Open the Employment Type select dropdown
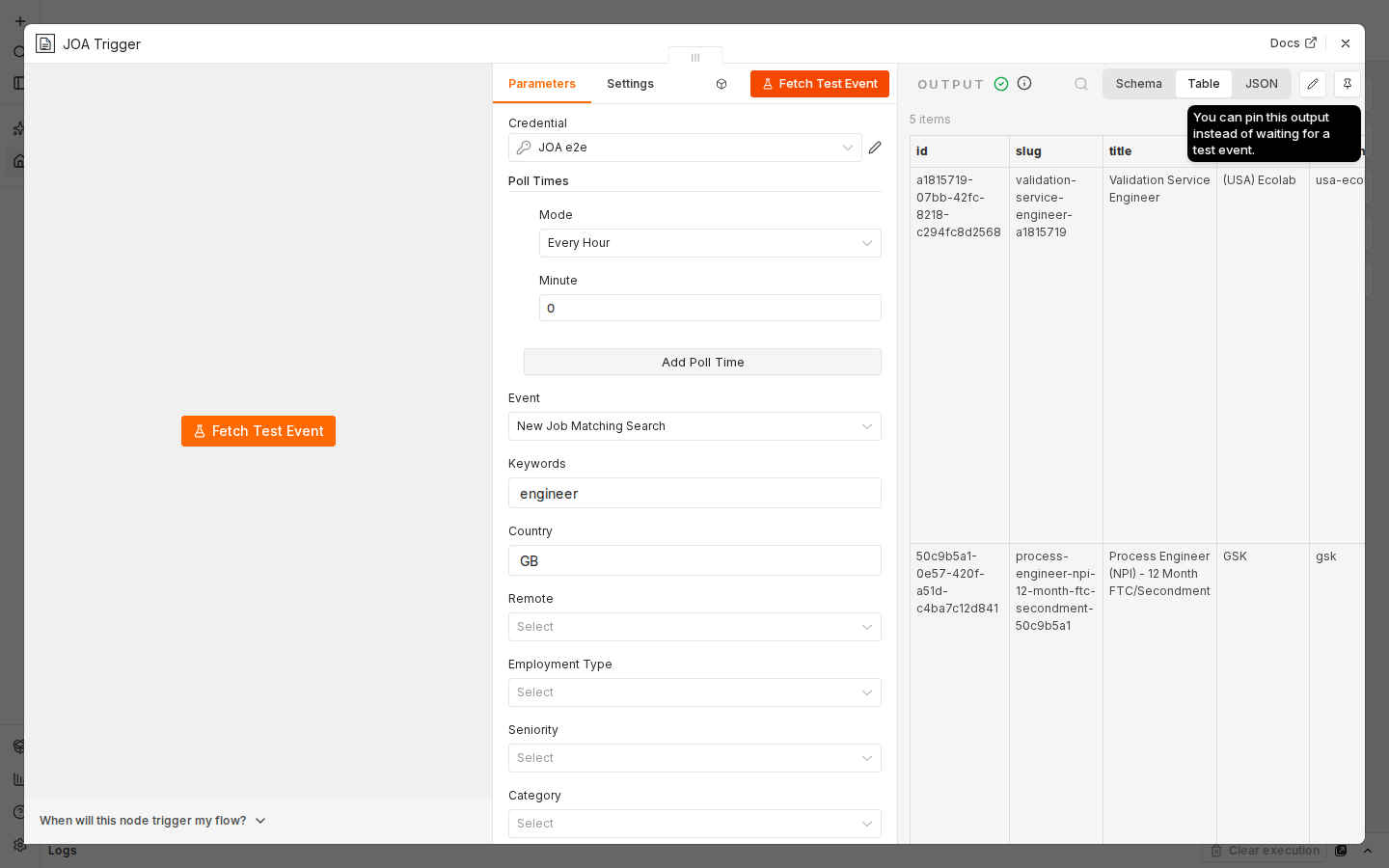Image resolution: width=1389 pixels, height=868 pixels. [694, 692]
